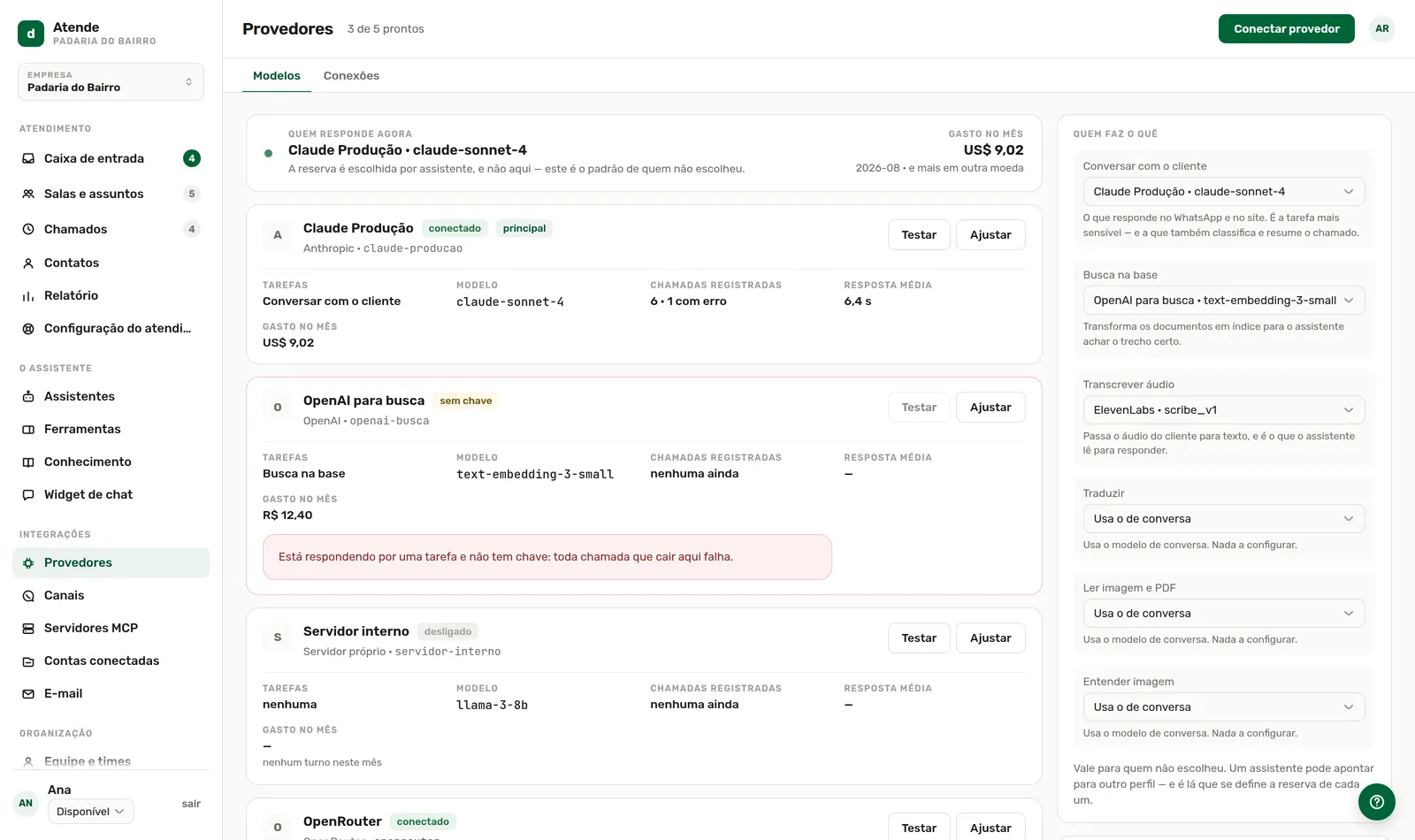Viewport: 1415px width, 840px height.
Task: Click the Atende logo icon
Action: tap(31, 34)
